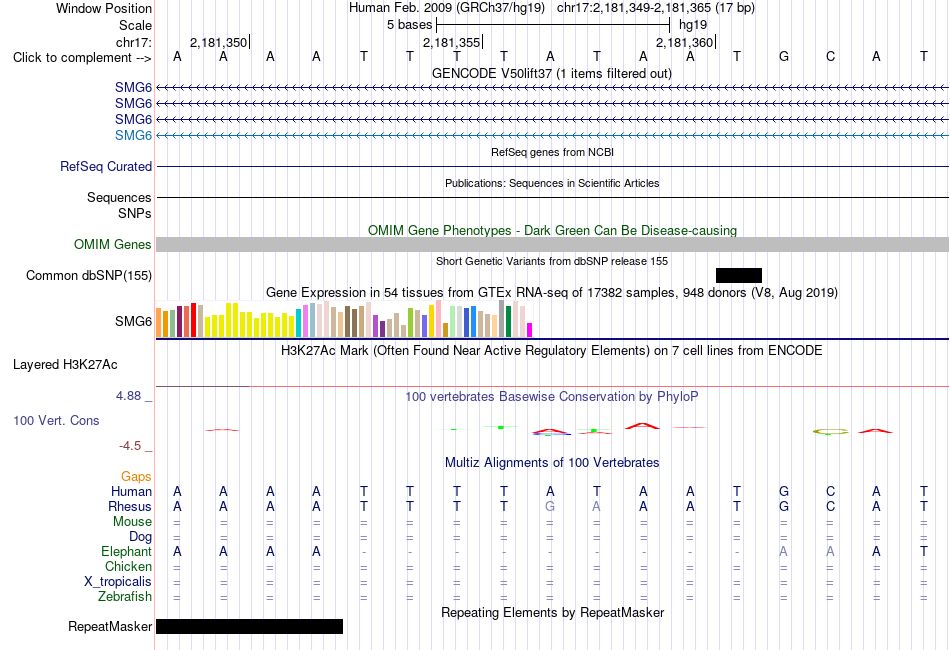The image size is (950, 650).
Task: Select the Dog alignment row label
Action: pos(140,536)
